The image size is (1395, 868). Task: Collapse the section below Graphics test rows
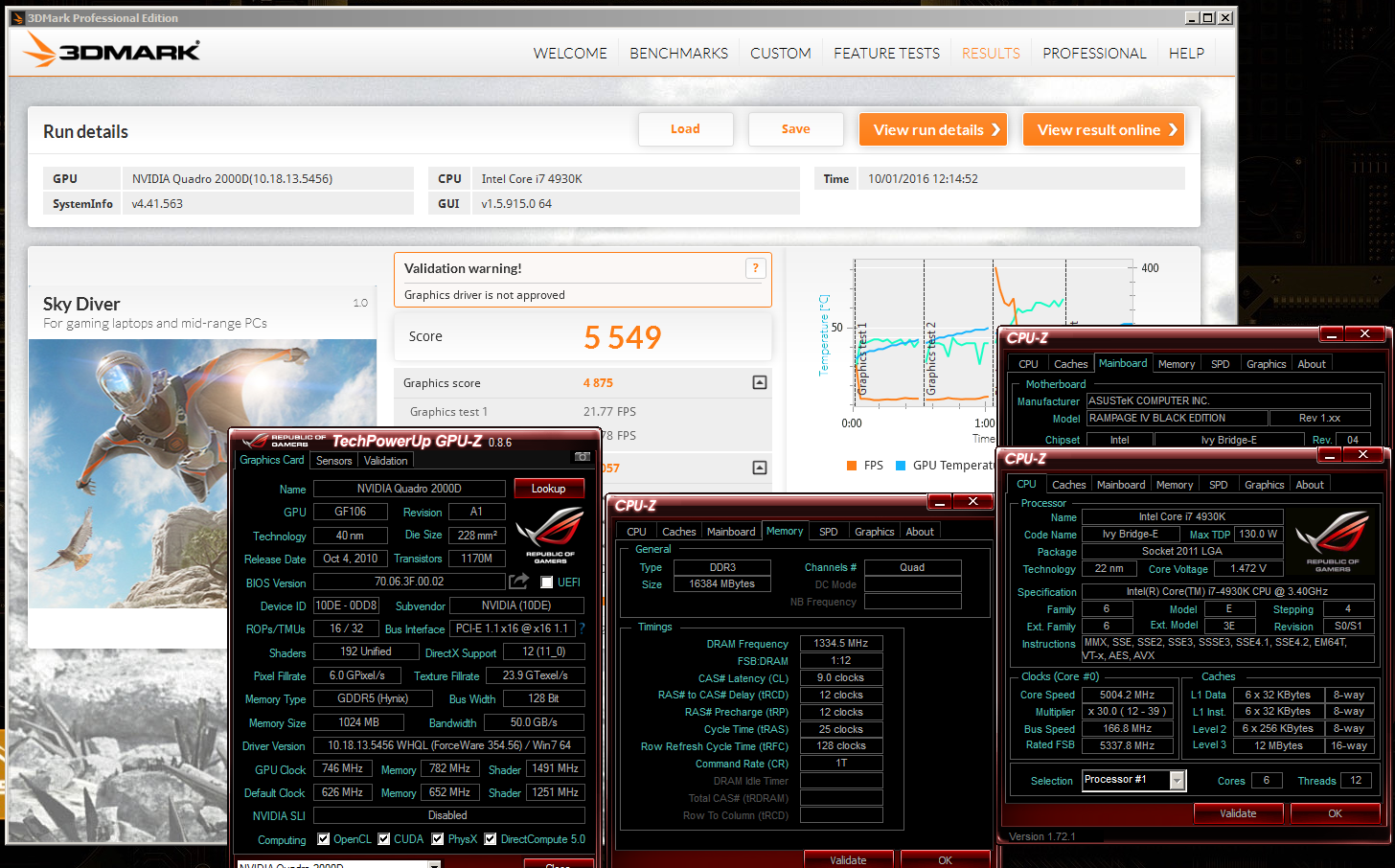(760, 468)
